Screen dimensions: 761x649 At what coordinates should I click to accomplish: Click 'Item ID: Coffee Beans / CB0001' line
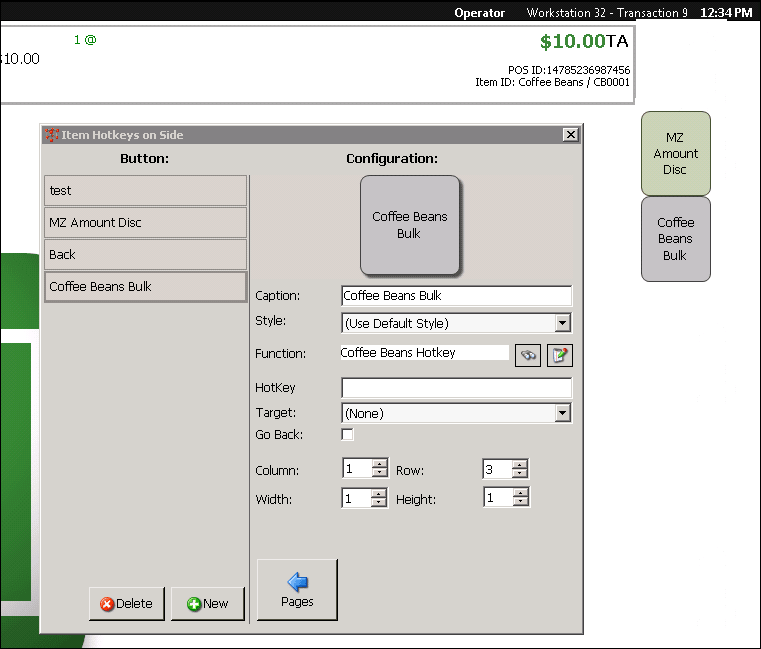552,82
